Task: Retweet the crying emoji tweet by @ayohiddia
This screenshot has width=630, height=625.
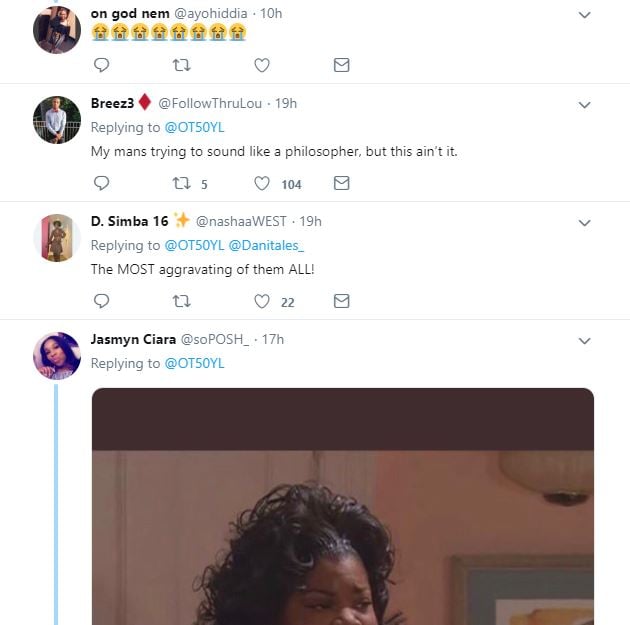Action: tap(181, 65)
